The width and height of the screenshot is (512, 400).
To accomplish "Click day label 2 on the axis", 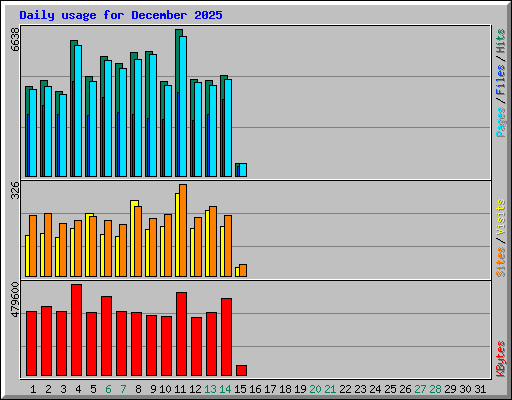I will coord(48,389).
